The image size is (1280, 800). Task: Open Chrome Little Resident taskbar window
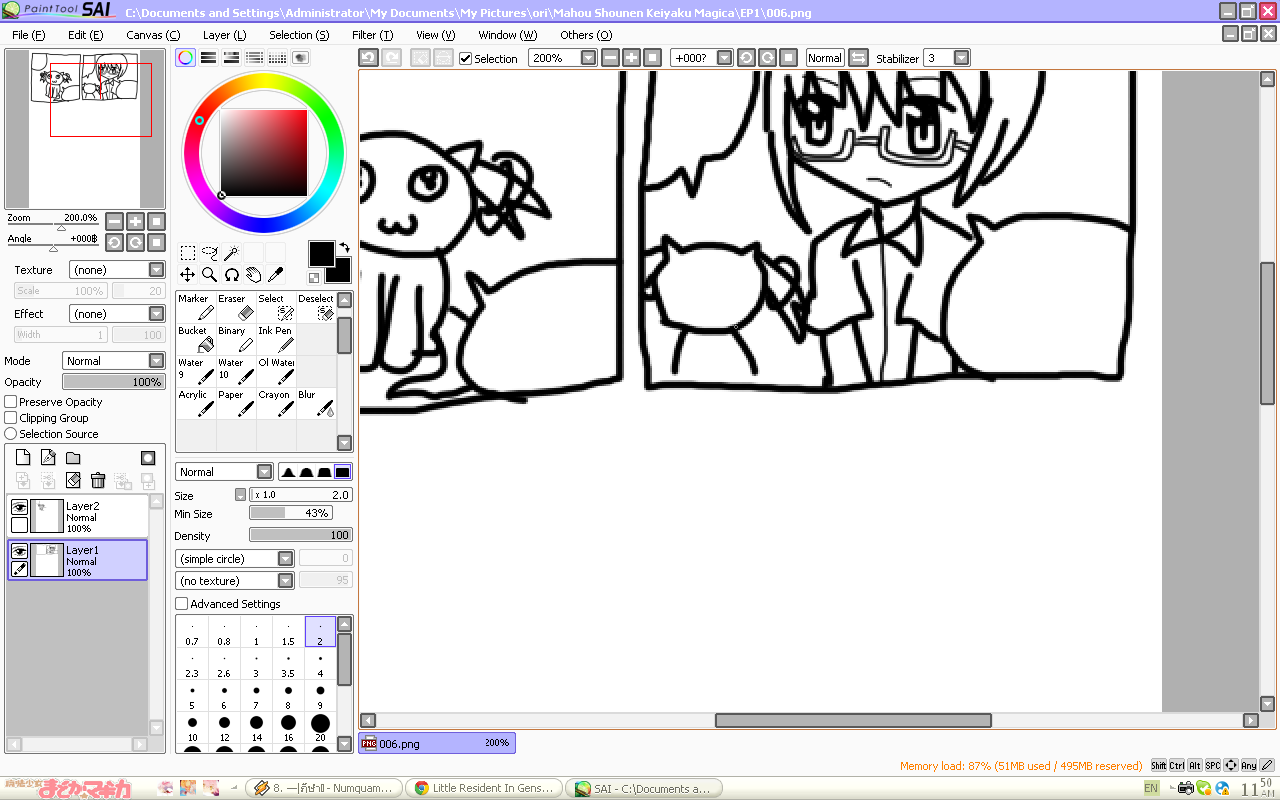pos(484,788)
